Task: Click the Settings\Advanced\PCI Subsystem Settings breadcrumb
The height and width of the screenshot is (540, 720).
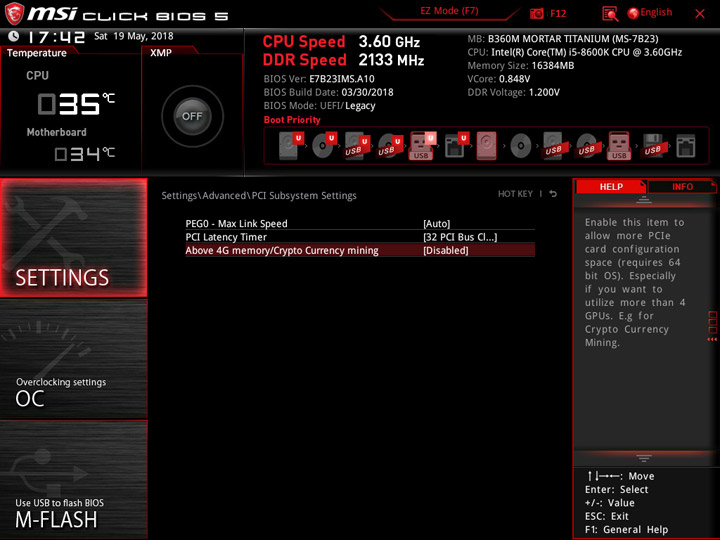Action: pos(259,196)
